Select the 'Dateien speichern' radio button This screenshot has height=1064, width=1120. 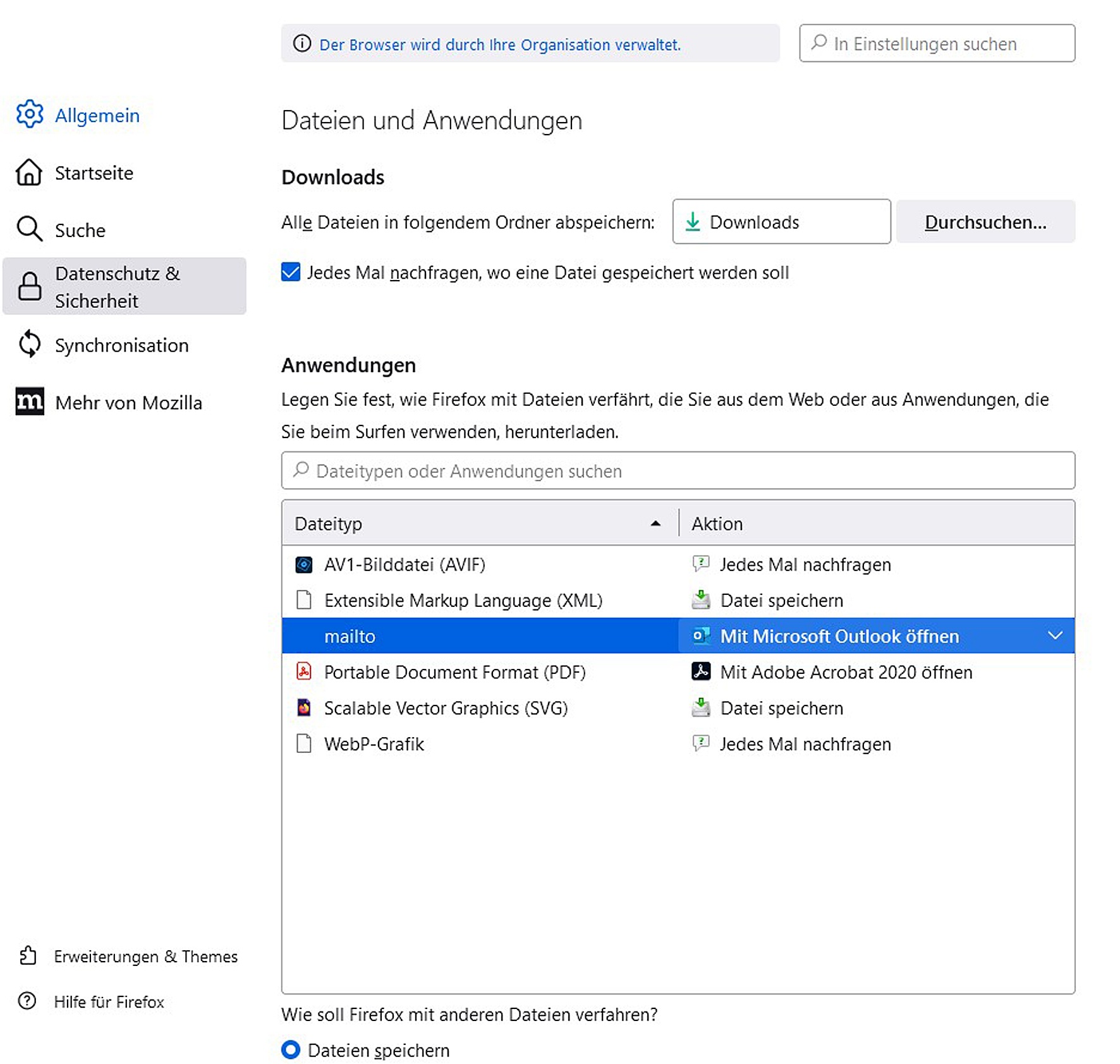(x=291, y=1049)
